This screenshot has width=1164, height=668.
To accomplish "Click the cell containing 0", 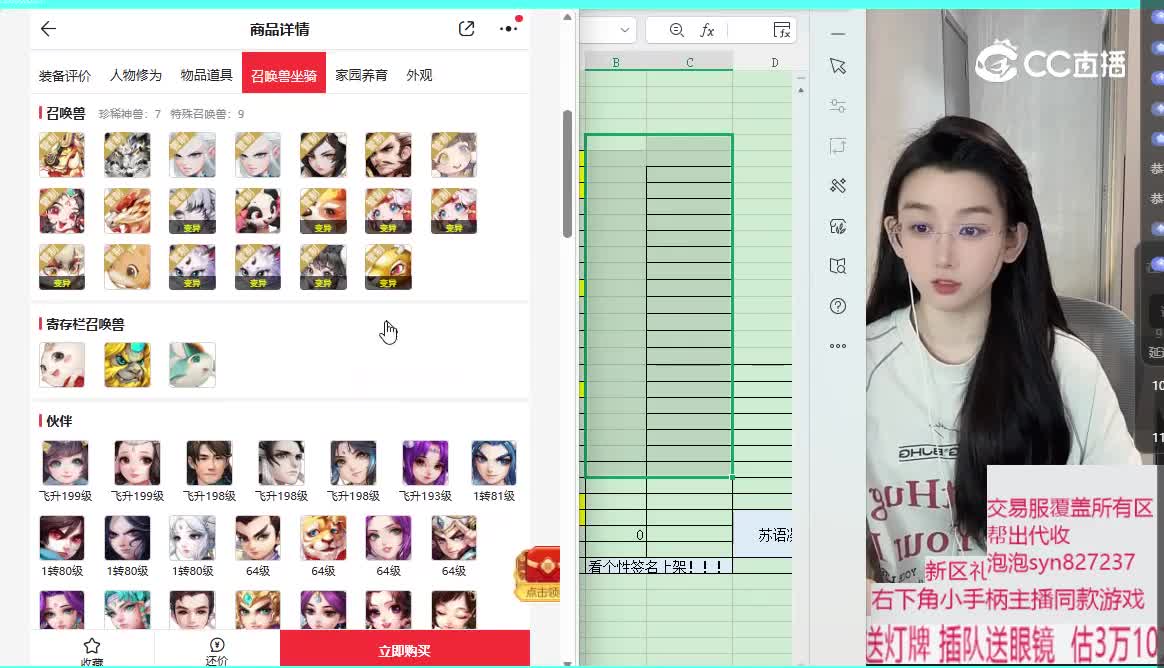I will [616, 534].
